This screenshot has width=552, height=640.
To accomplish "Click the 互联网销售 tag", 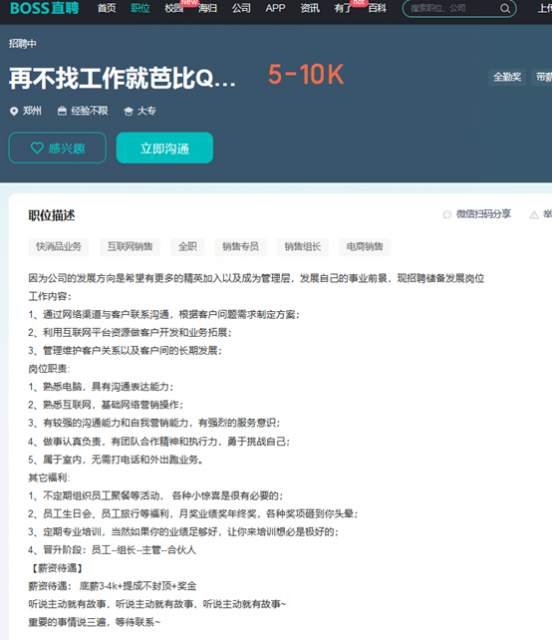I will coord(130,247).
